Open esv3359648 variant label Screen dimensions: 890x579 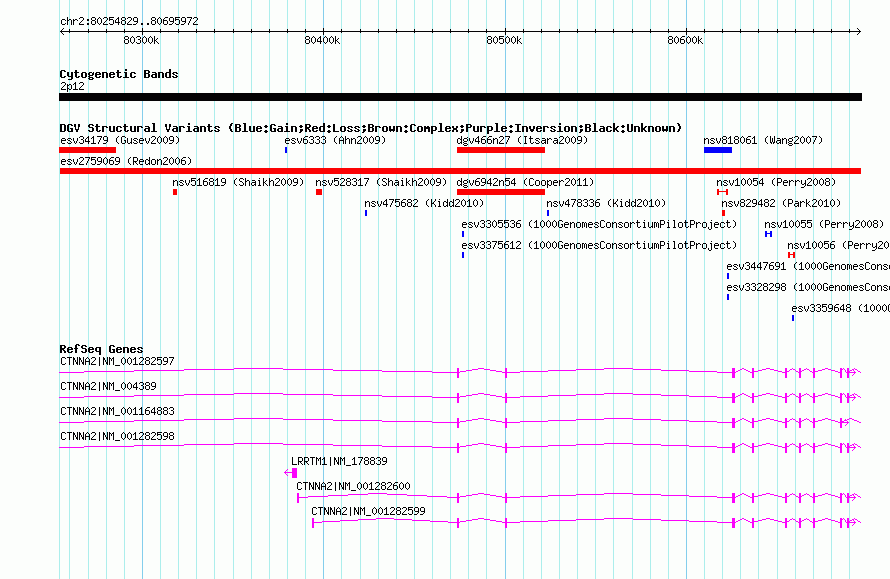(x=841, y=308)
